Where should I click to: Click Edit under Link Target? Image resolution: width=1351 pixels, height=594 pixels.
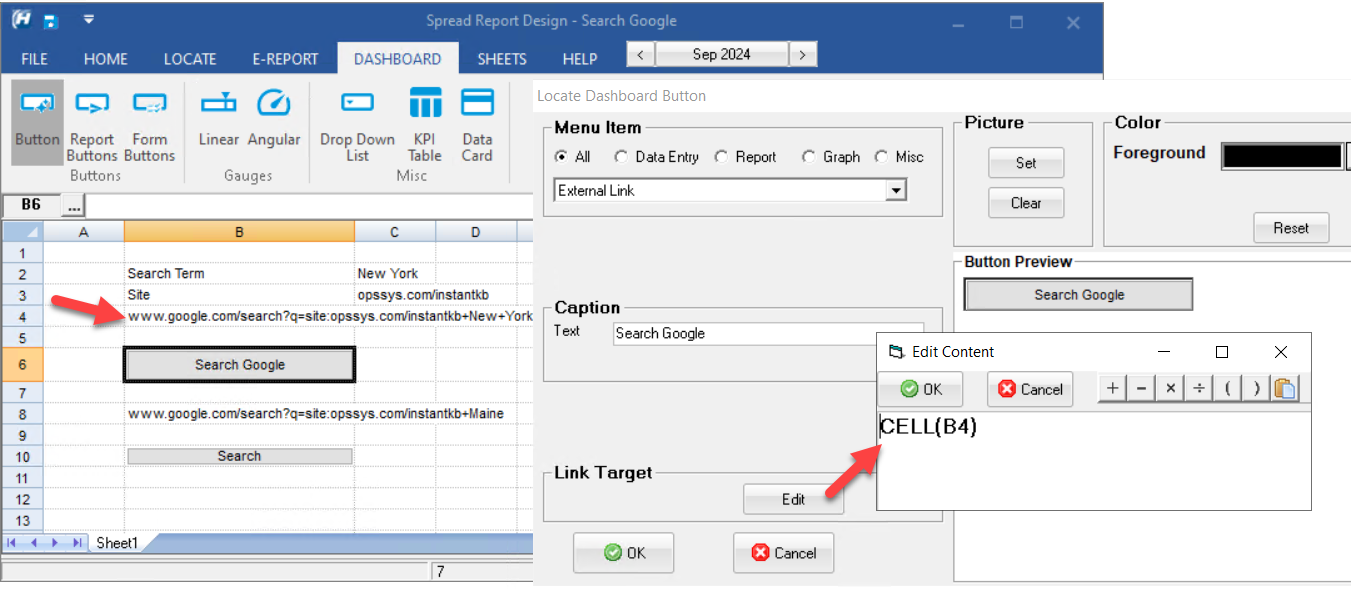(x=793, y=499)
